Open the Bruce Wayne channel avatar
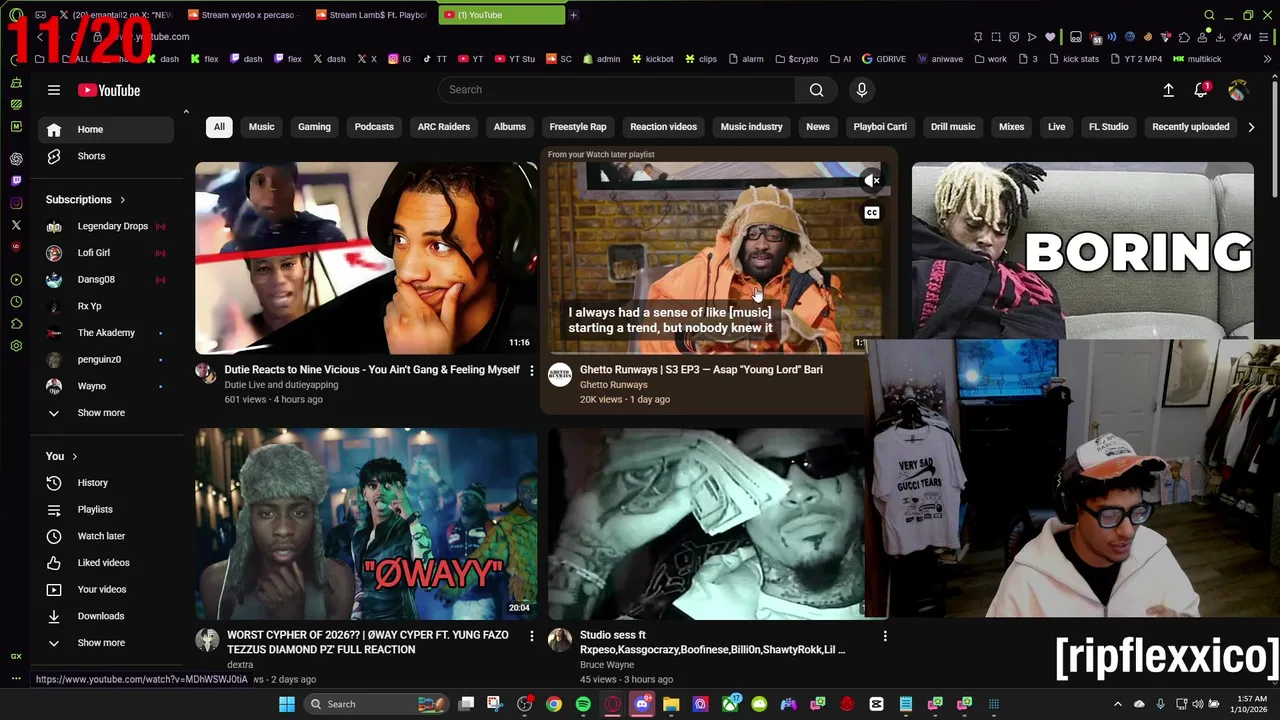Screen dimensions: 1280x720 [560, 640]
